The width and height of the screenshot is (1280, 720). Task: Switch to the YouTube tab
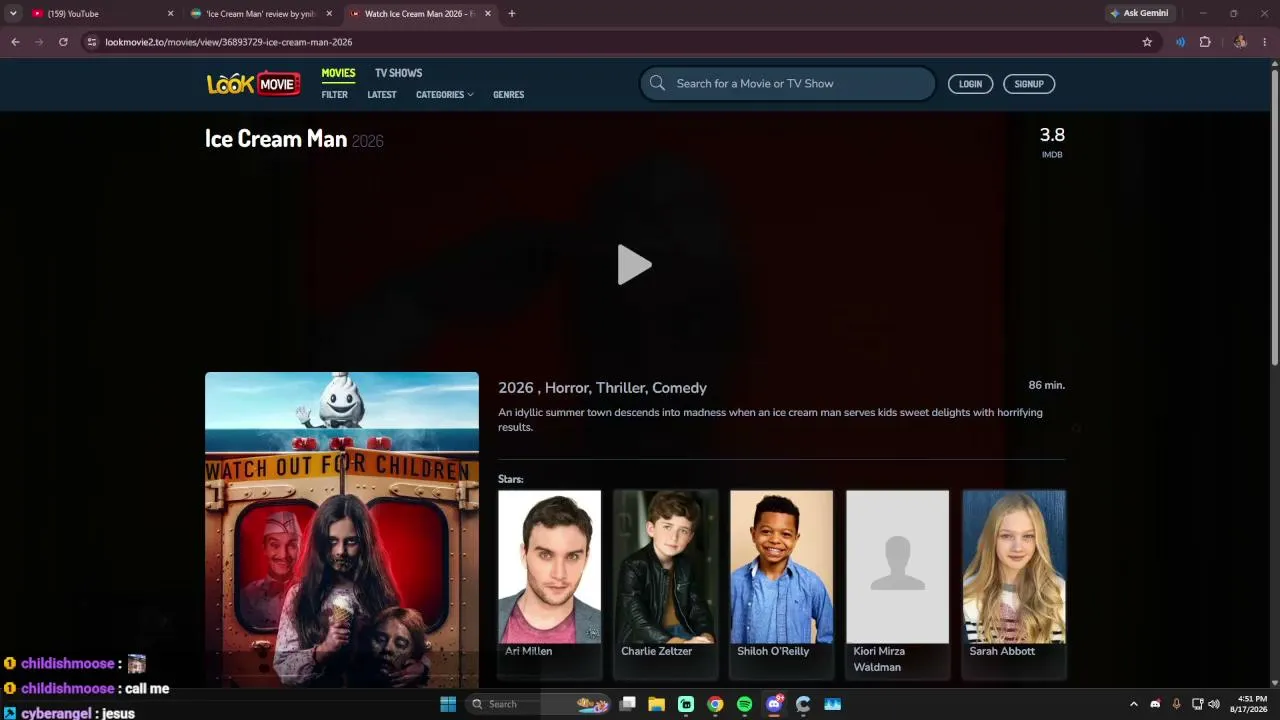tap(100, 14)
